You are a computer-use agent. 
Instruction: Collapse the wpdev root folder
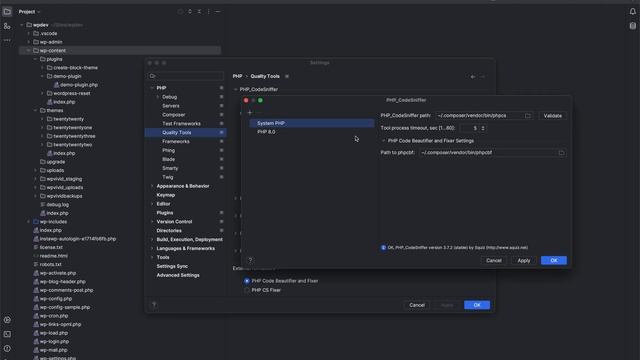pos(22,25)
